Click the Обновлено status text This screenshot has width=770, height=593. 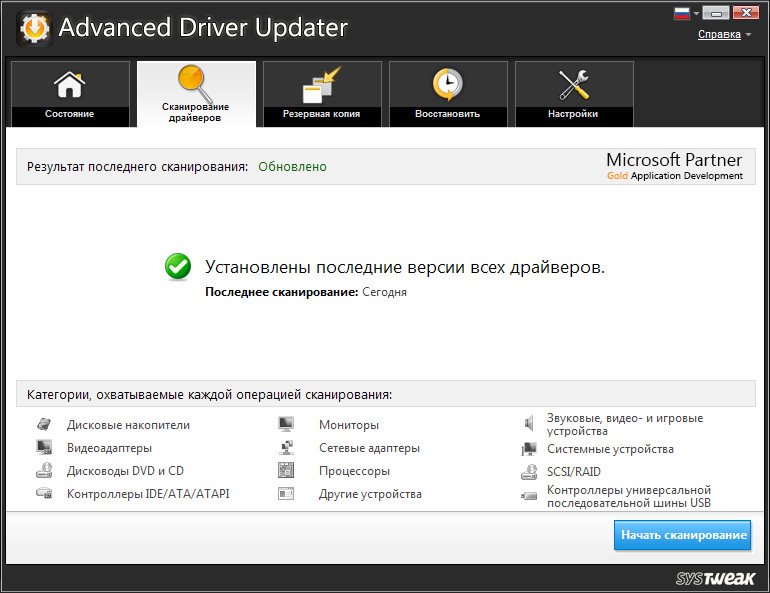tap(292, 167)
